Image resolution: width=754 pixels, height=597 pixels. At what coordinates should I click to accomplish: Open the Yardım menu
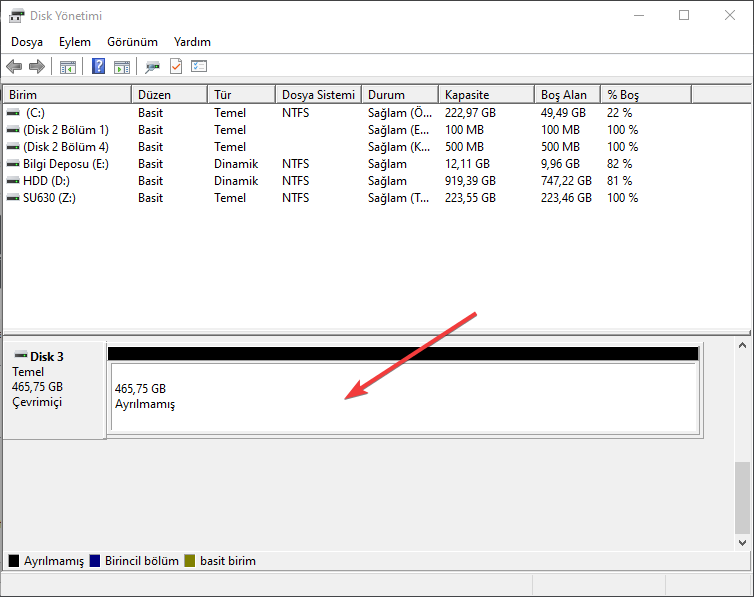pyautogui.click(x=192, y=42)
